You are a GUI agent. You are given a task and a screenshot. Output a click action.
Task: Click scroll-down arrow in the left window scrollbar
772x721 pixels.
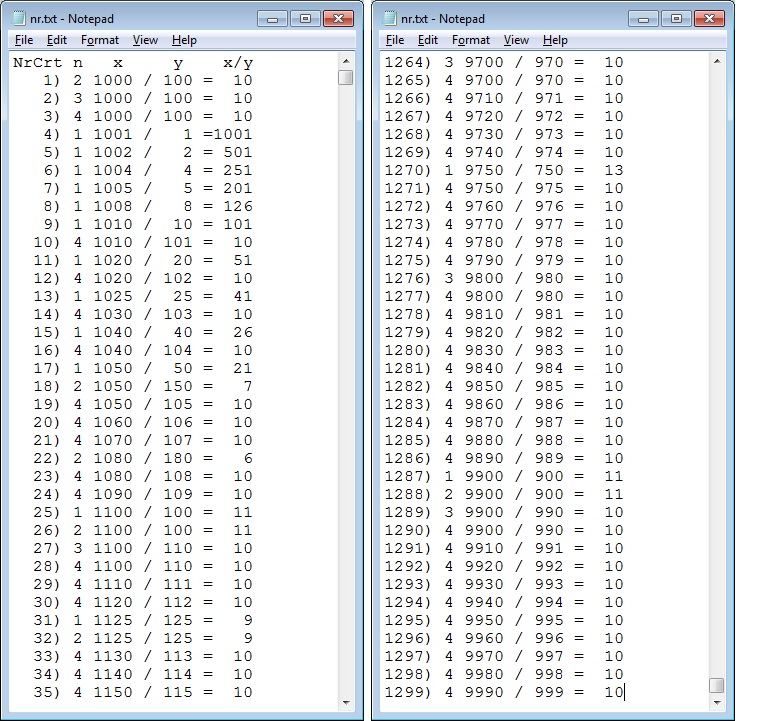pos(346,703)
